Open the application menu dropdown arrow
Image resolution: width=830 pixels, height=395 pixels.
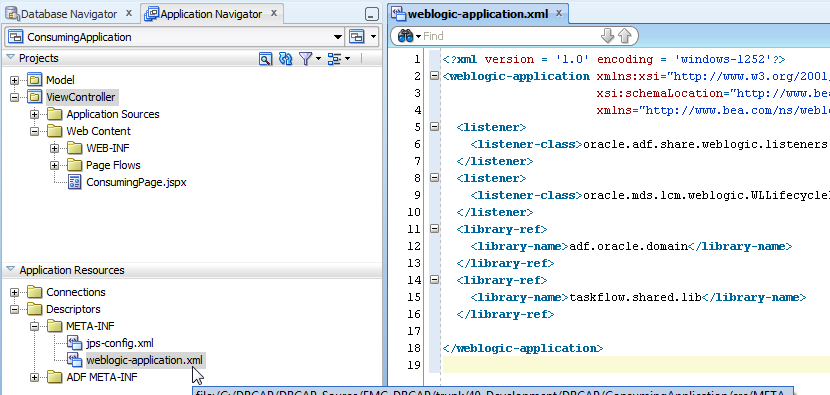(373, 37)
